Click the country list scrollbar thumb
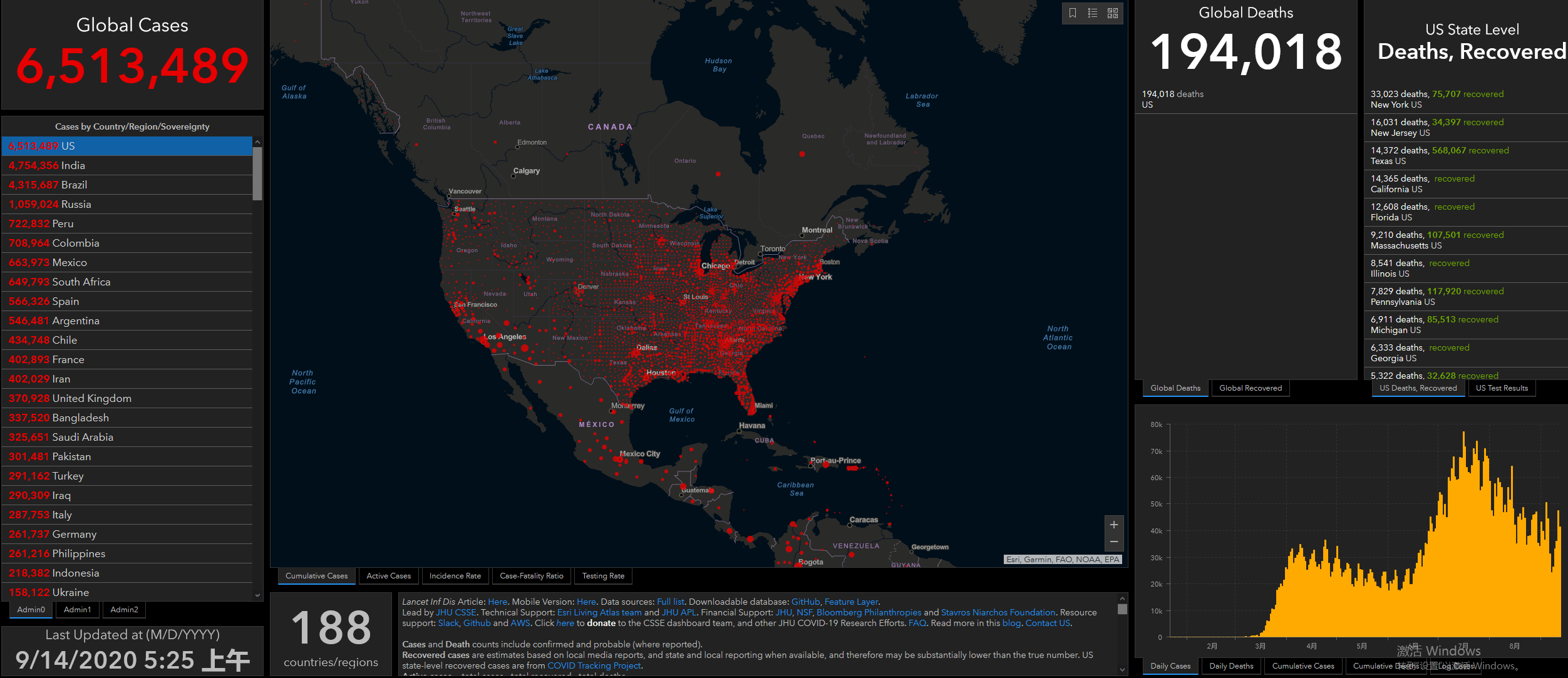The height and width of the screenshot is (678, 1568). click(257, 174)
